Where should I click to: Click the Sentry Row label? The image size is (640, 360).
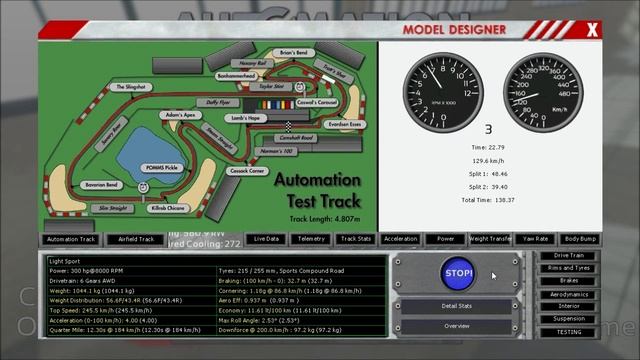tap(111, 134)
